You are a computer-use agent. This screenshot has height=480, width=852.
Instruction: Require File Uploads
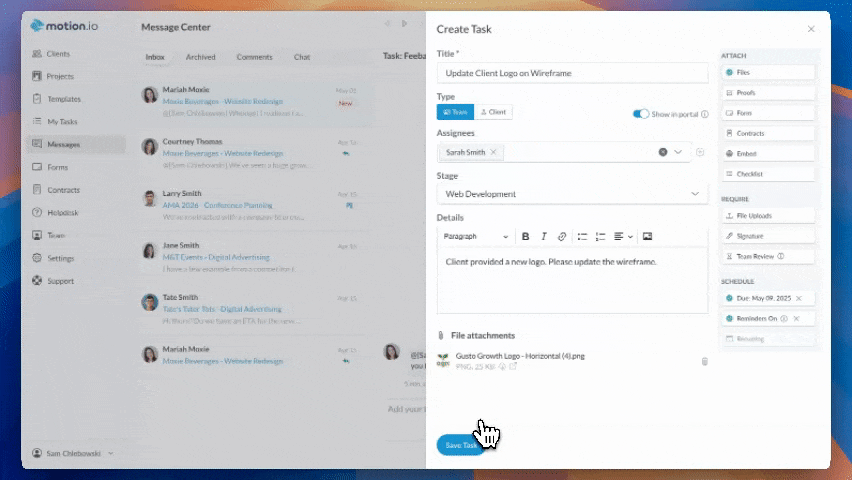pyautogui.click(x=768, y=216)
